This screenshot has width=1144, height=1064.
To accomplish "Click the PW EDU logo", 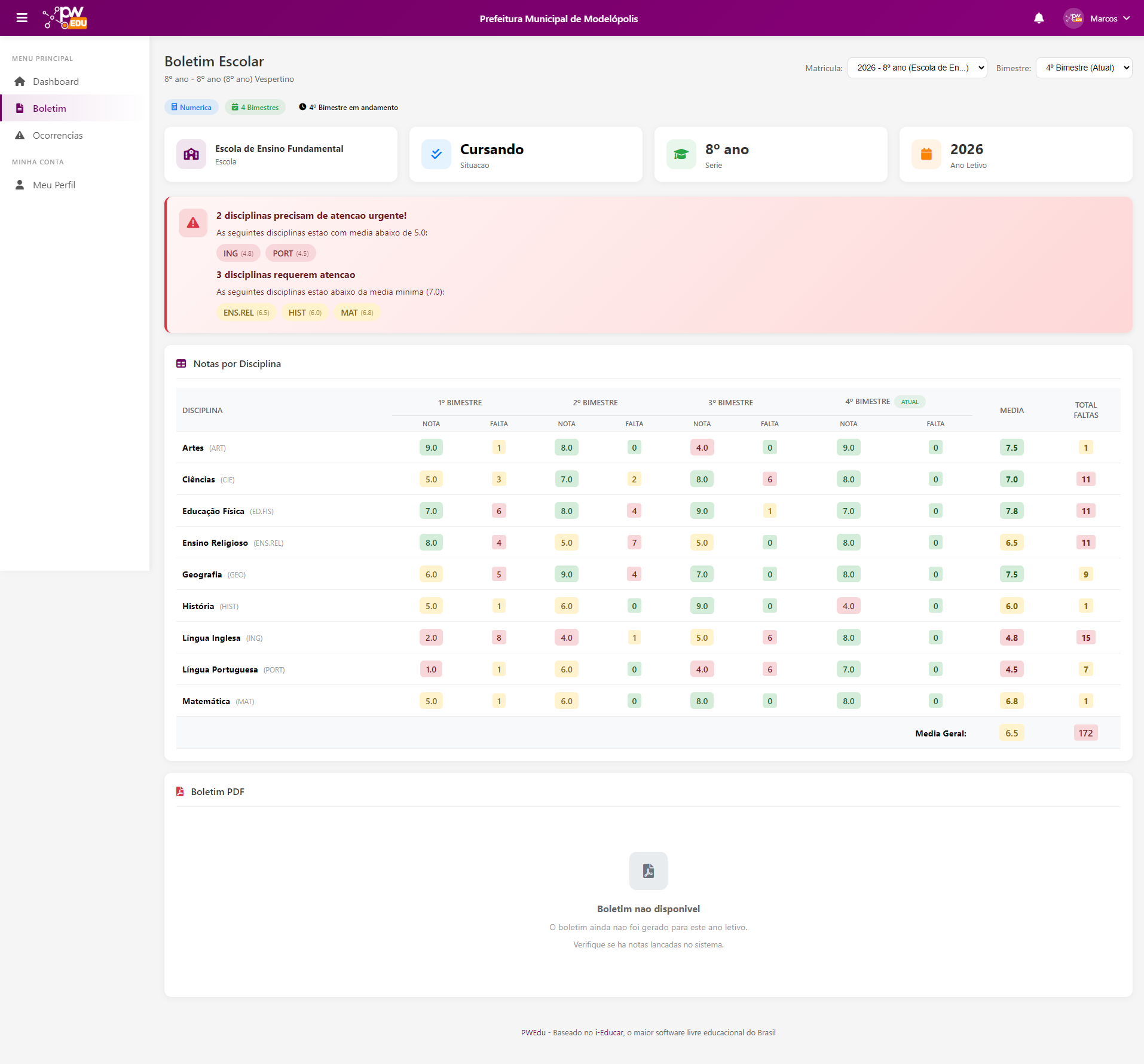I will (65, 18).
